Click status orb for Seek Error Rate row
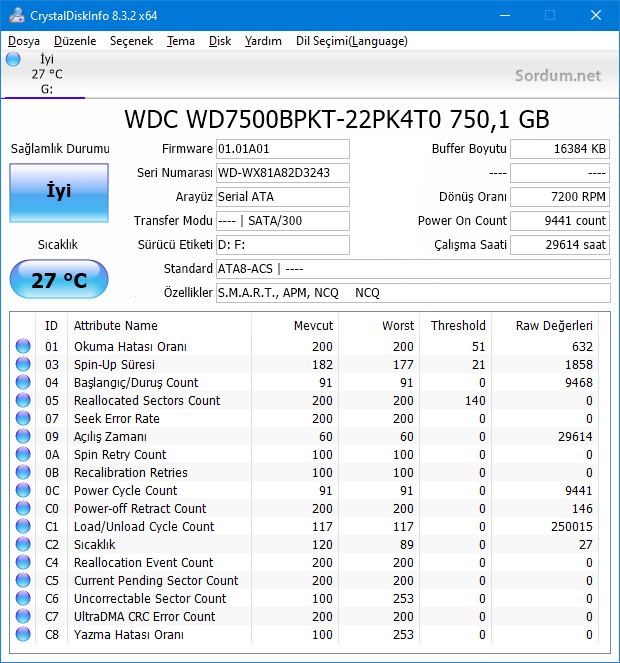Screen dimensions: 620x663 click(x=23, y=418)
